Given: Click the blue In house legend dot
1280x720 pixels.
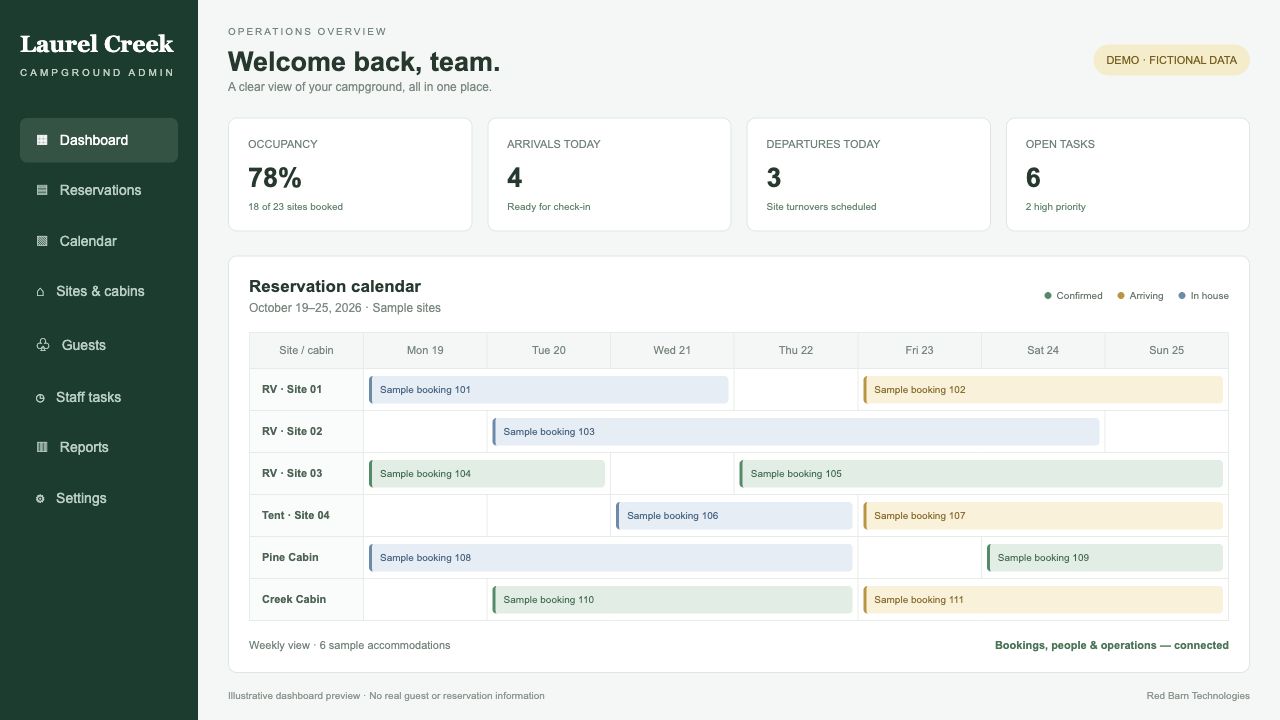Looking at the screenshot, I should point(1182,295).
